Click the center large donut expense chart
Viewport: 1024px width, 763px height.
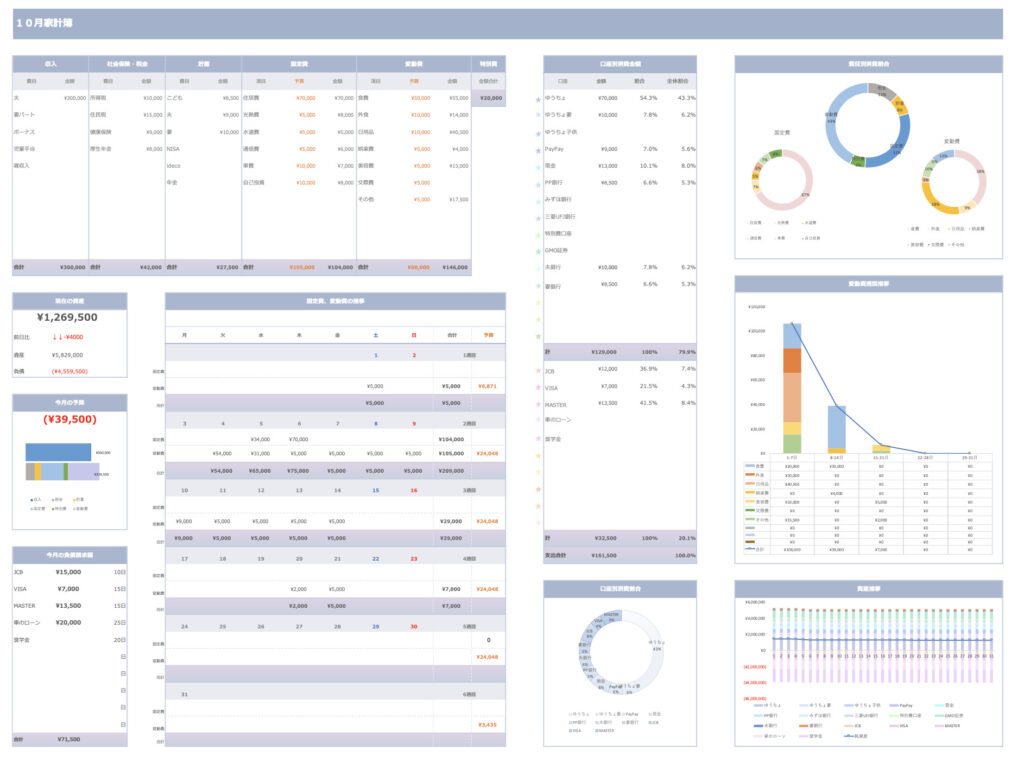[x=867, y=125]
